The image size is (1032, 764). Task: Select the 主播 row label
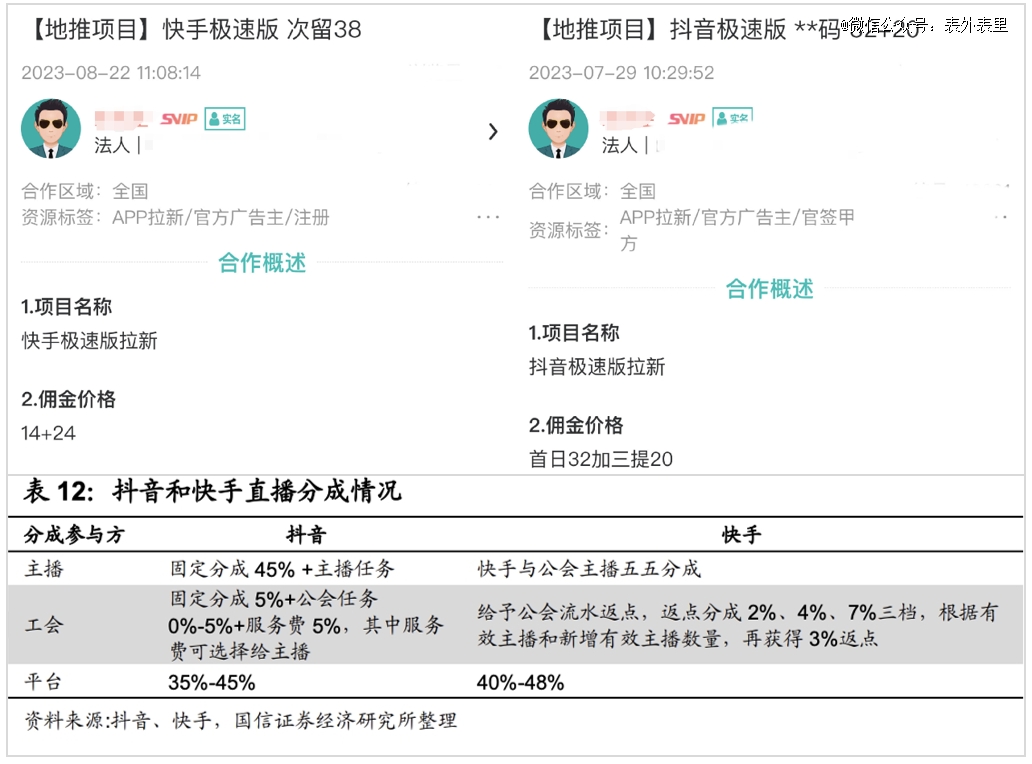point(44,569)
